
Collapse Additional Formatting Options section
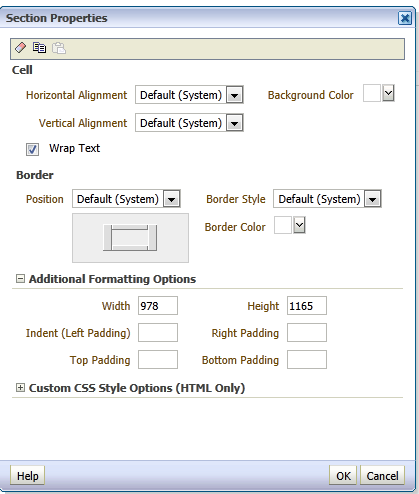coord(20,279)
